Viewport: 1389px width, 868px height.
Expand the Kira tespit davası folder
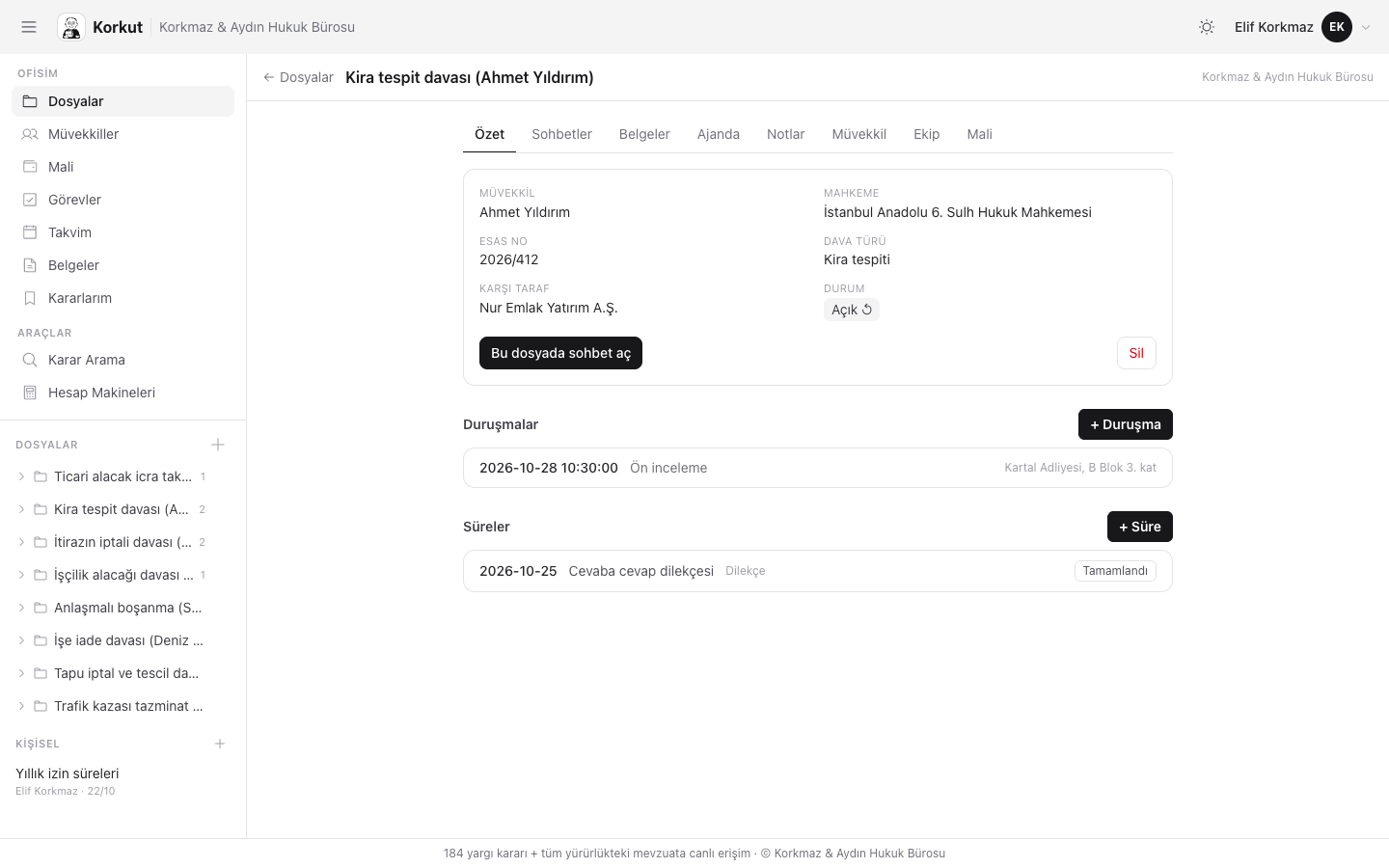[x=21, y=509]
